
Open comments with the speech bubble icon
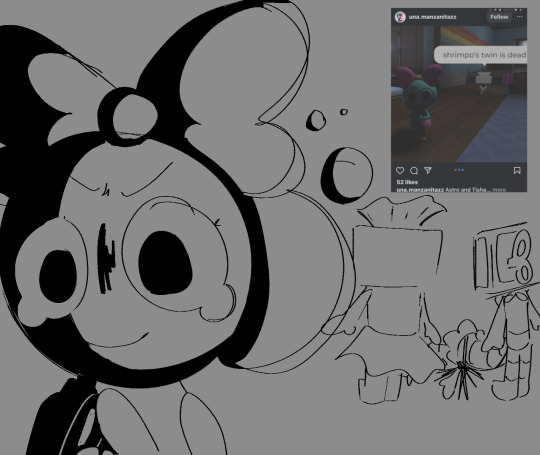pyautogui.click(x=414, y=170)
